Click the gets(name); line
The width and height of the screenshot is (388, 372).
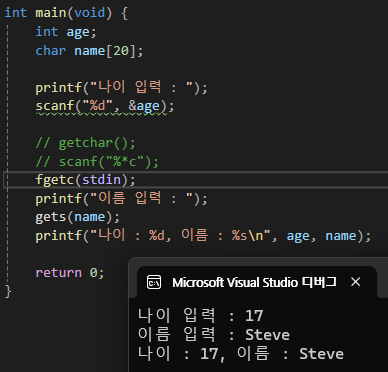point(77,217)
